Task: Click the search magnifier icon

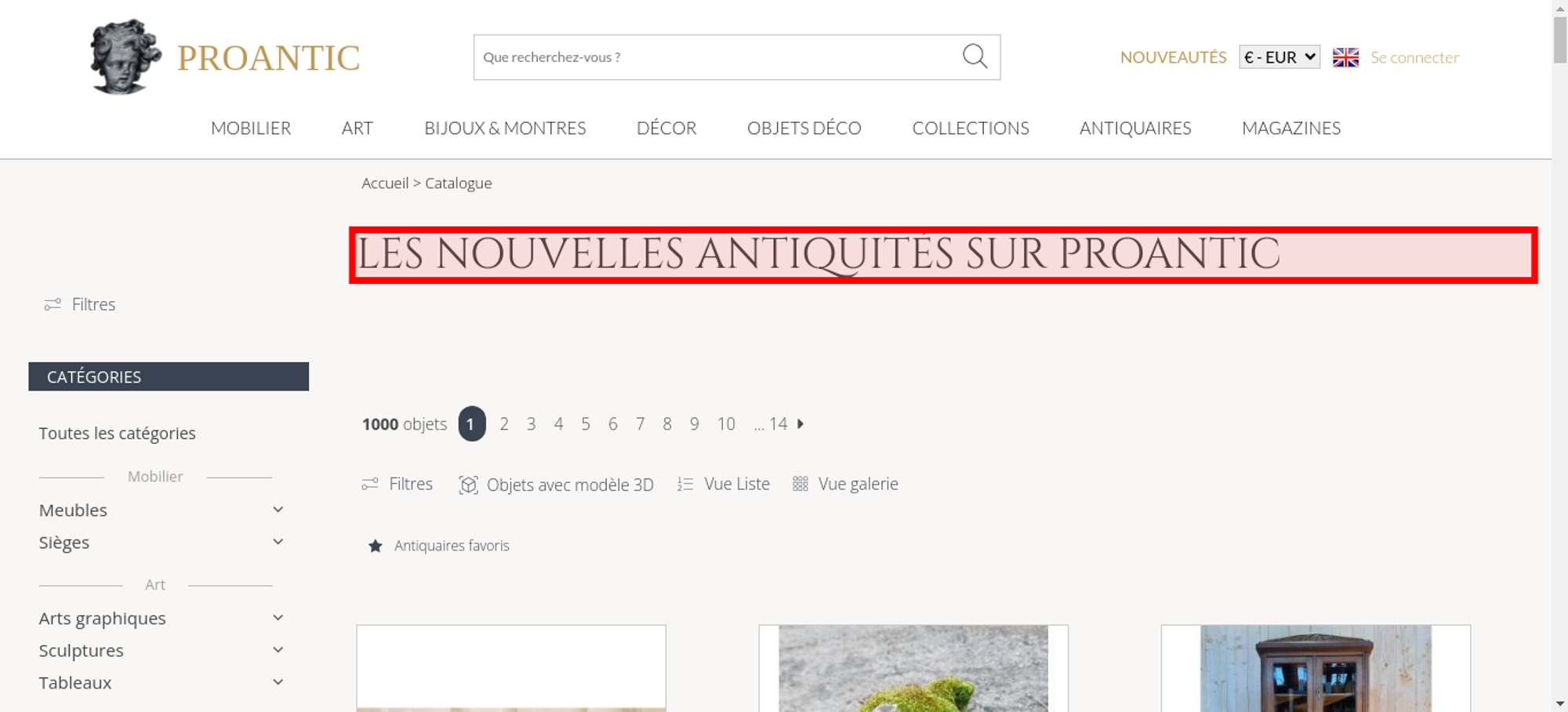Action: click(x=975, y=56)
